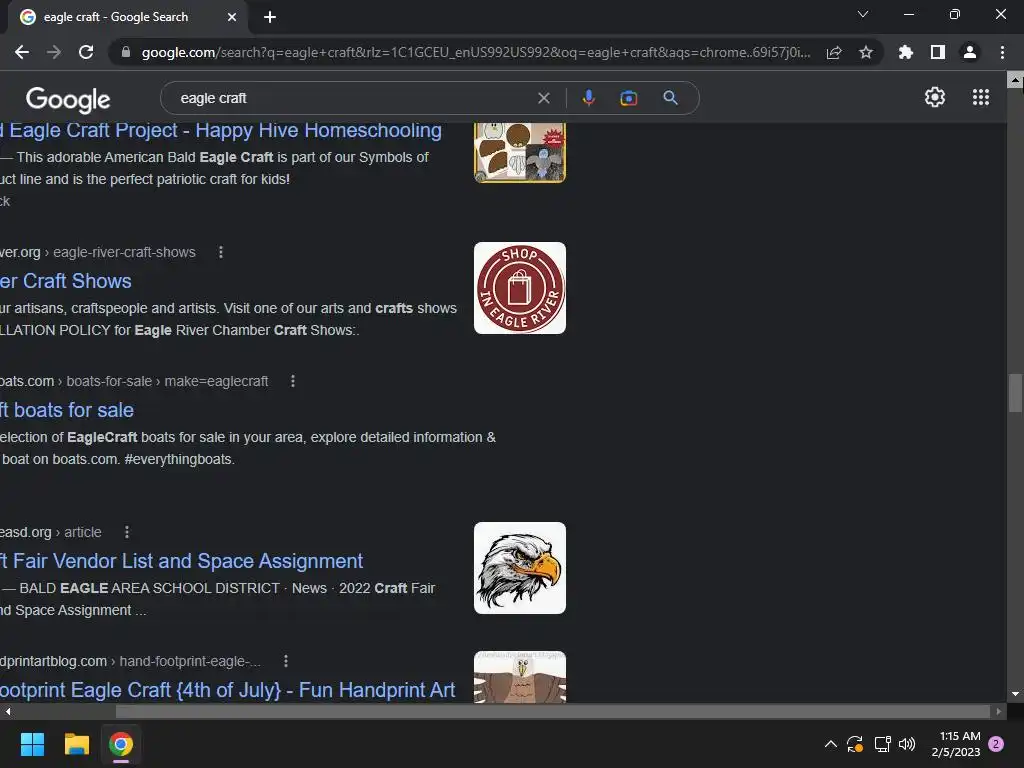Click the scroll down arrow of the page
The width and height of the screenshot is (1024, 768).
pos(1015,694)
